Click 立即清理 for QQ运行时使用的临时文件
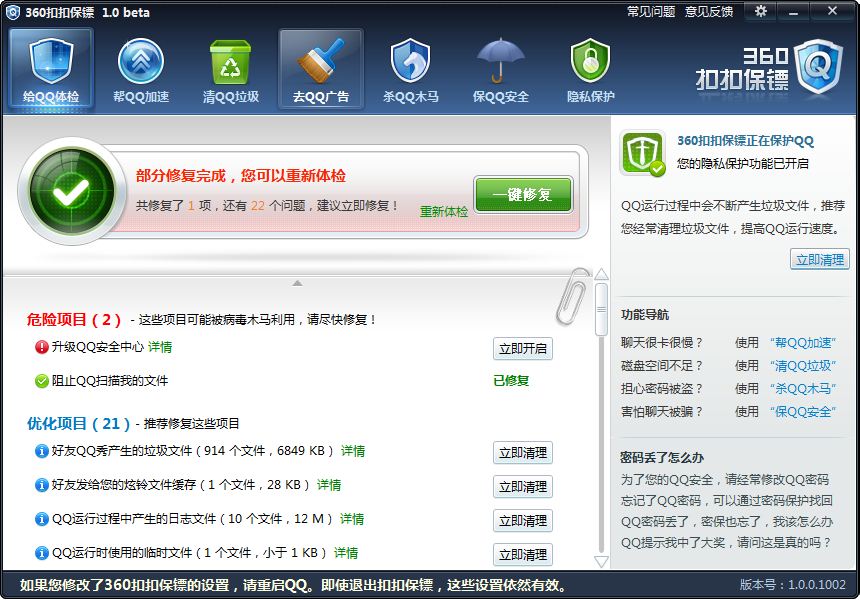This screenshot has height=600, width=860. (523, 554)
